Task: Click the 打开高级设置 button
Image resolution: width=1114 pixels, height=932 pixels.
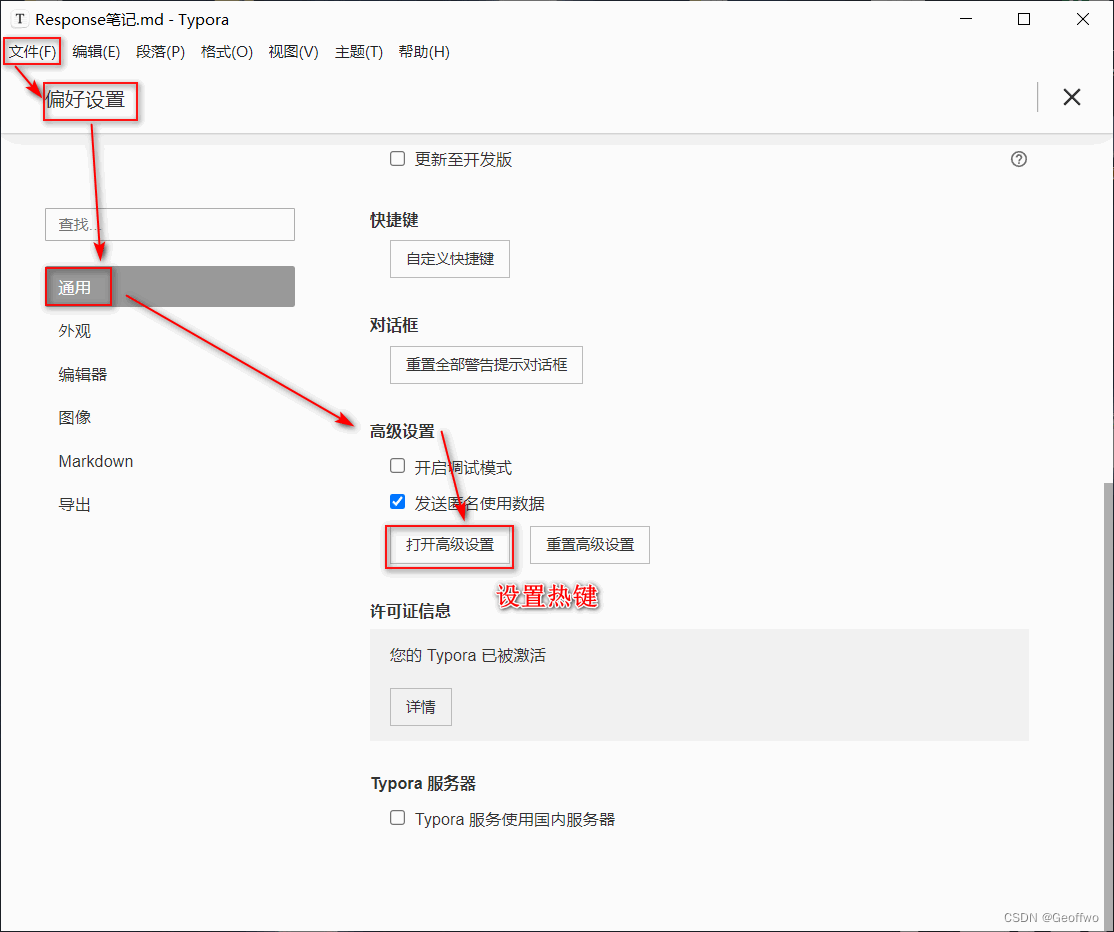Action: 450,545
